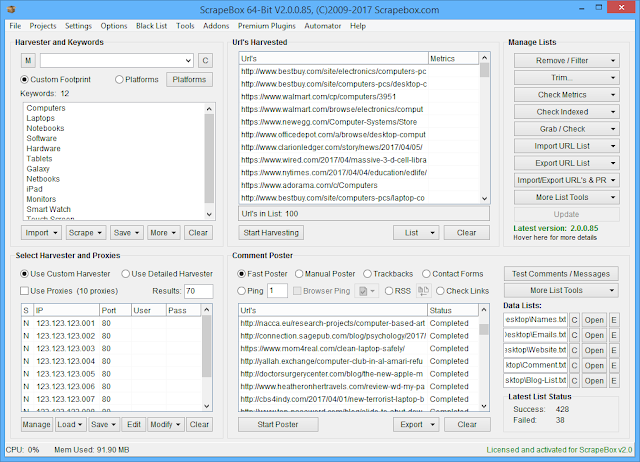Click the Ping count input field
Image resolution: width=640 pixels, height=462 pixels.
(x=278, y=291)
